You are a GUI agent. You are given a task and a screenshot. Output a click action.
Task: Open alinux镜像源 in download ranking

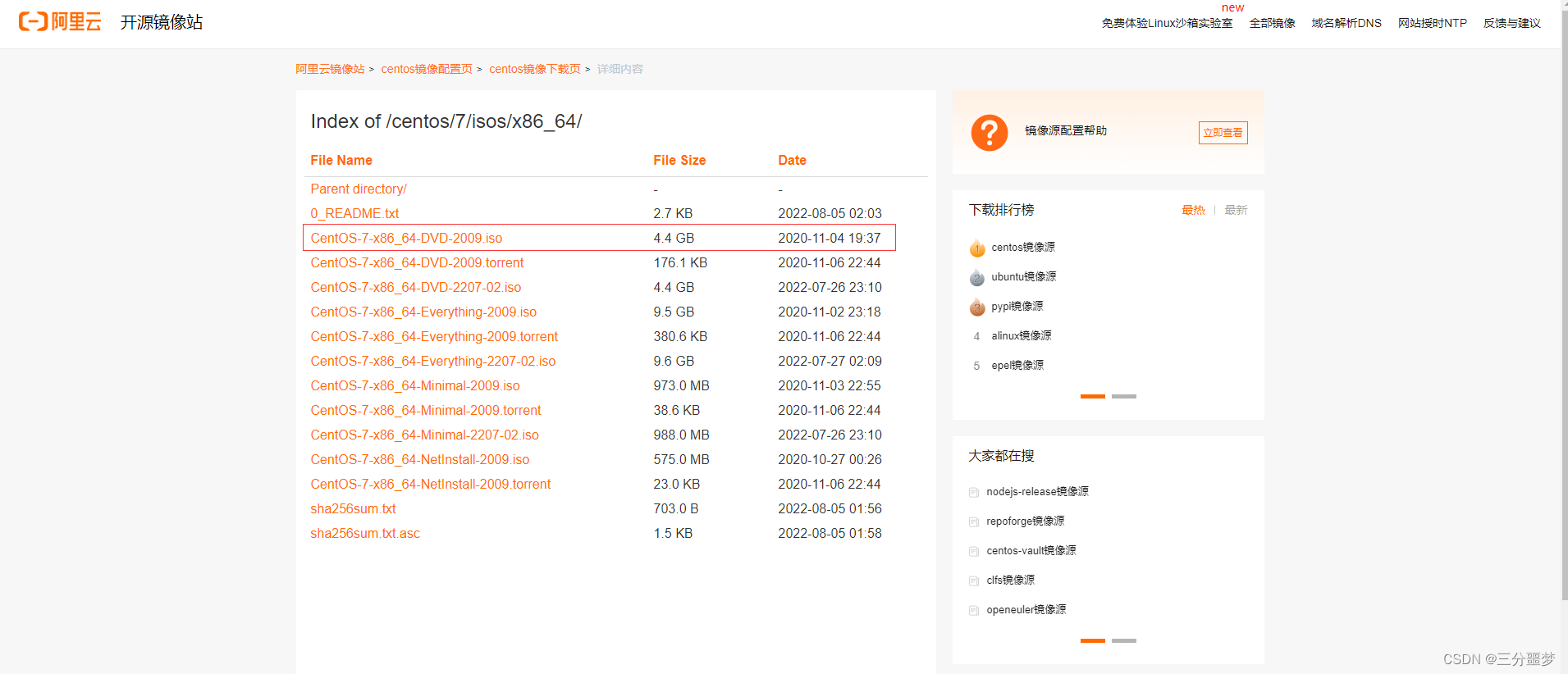pos(1022,335)
